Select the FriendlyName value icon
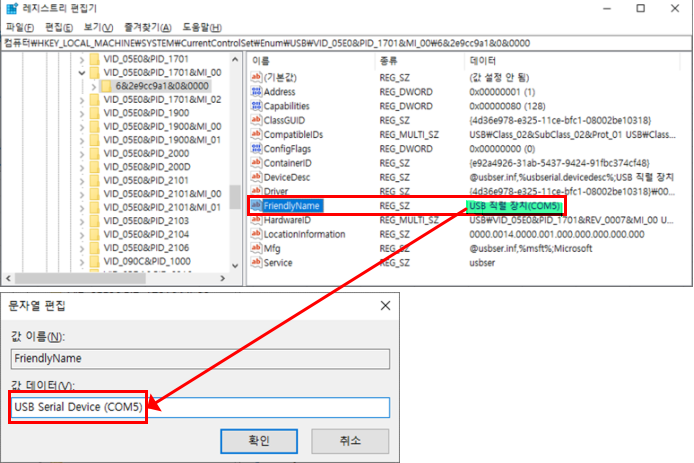The width and height of the screenshot is (694, 463). tap(255, 205)
